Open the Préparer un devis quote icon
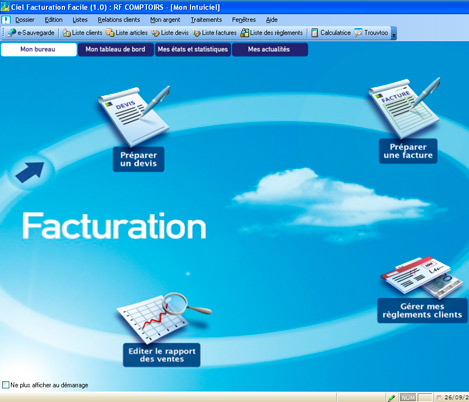This screenshot has height=402, width=469. pos(134,115)
